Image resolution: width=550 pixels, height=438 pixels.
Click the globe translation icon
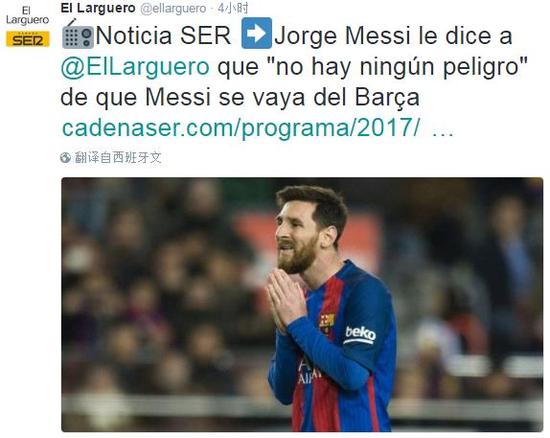click(x=65, y=157)
